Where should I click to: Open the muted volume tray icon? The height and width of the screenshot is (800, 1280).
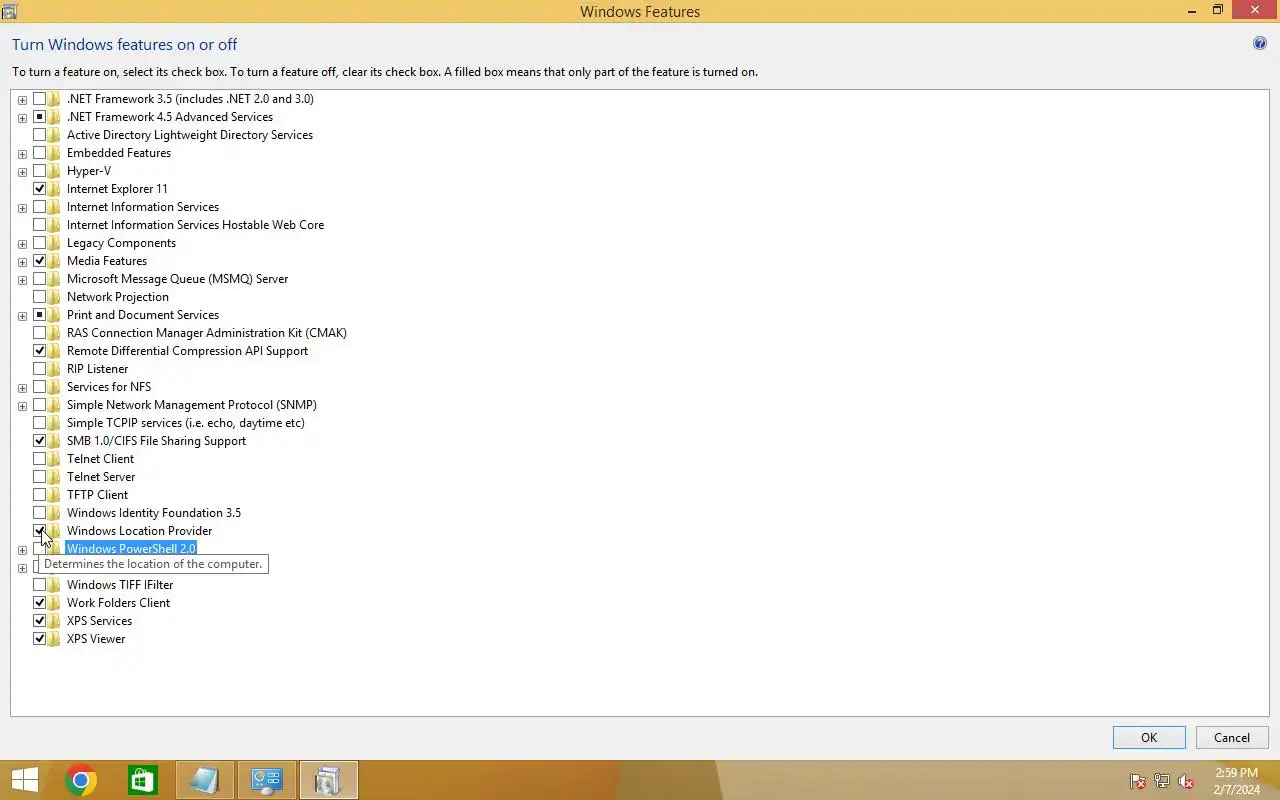coord(1186,781)
